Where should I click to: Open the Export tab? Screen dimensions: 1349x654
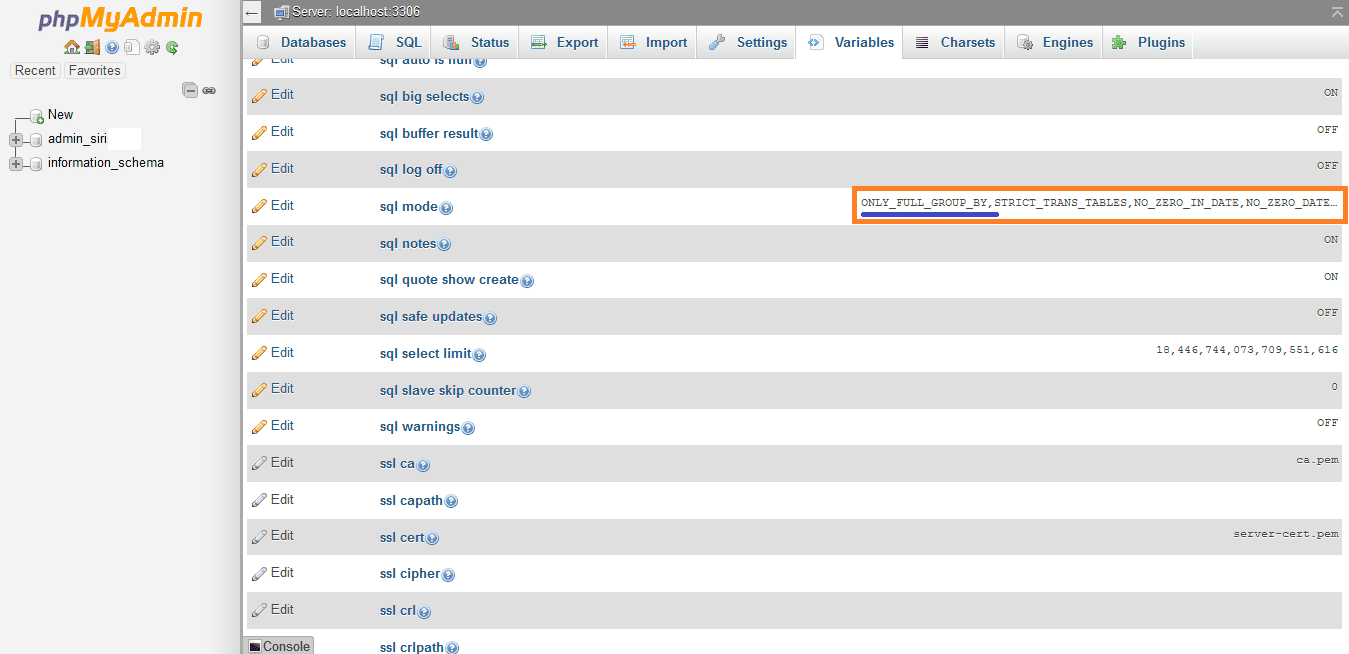[565, 42]
